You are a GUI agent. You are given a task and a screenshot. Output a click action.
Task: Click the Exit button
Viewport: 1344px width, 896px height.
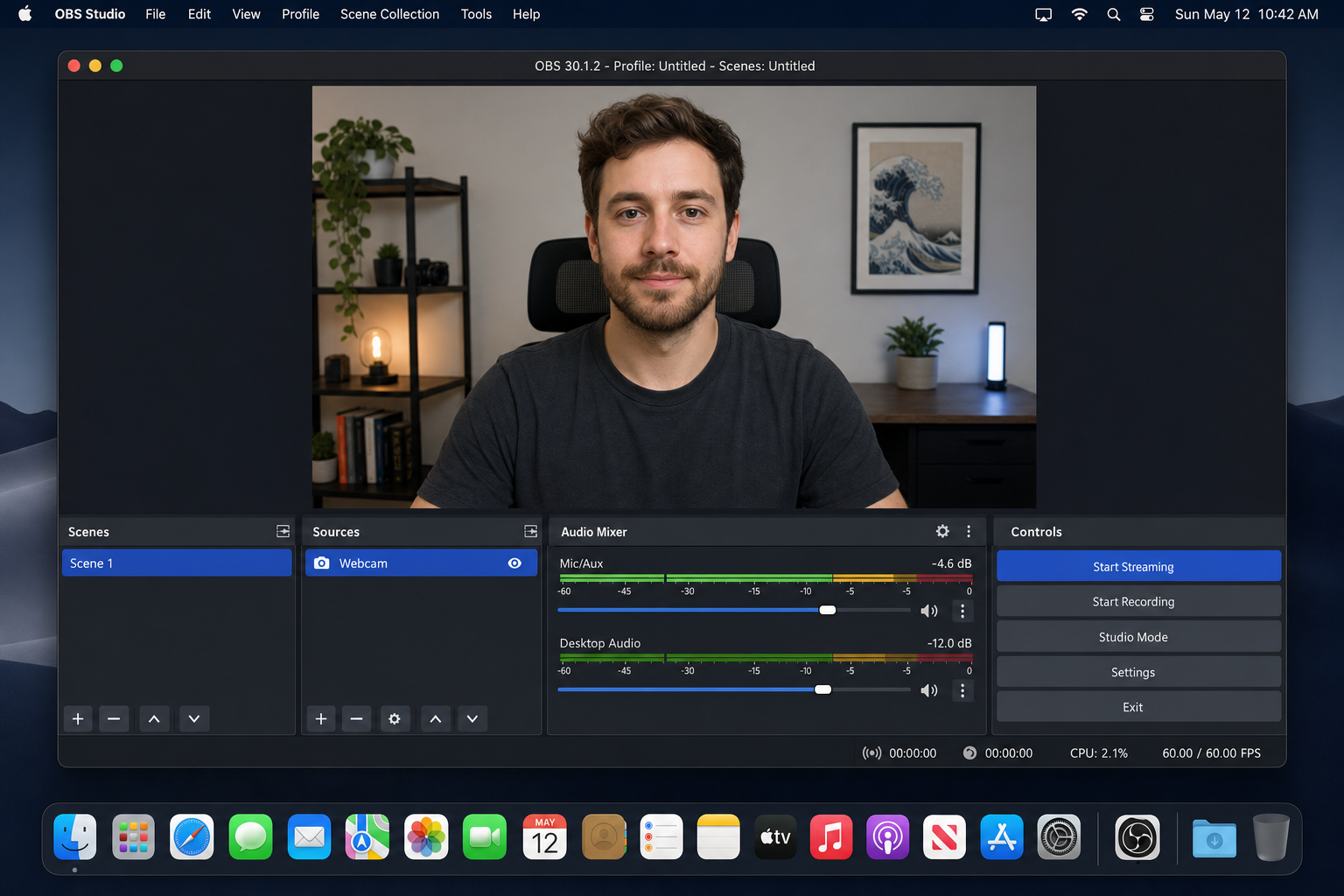[1138, 706]
